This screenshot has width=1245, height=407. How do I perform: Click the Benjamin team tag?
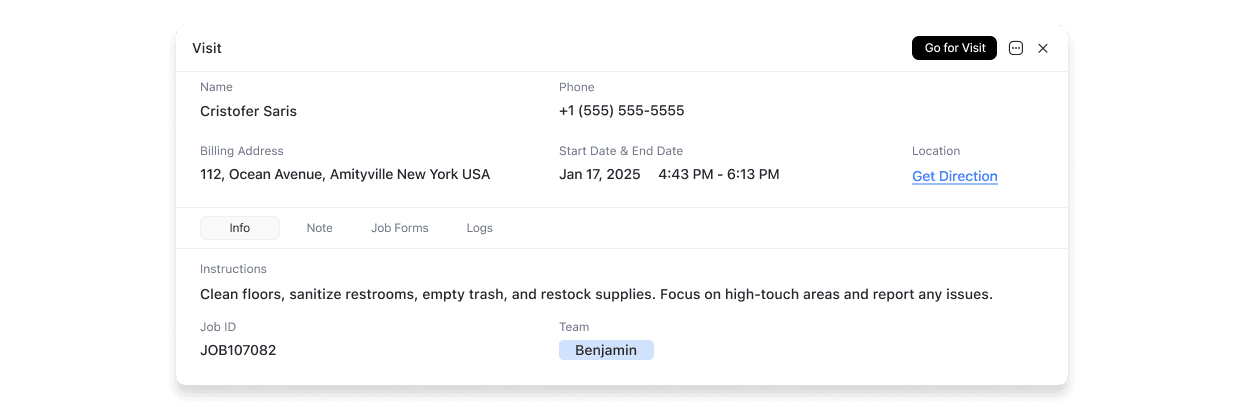[606, 350]
